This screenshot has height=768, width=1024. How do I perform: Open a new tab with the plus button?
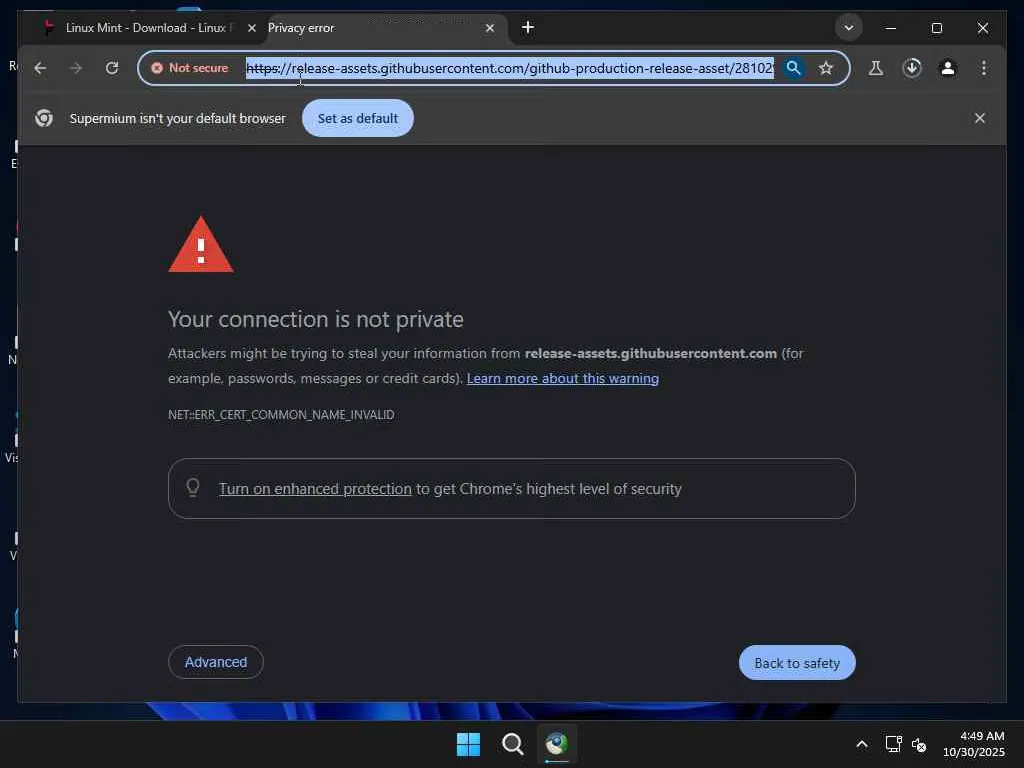click(x=528, y=27)
